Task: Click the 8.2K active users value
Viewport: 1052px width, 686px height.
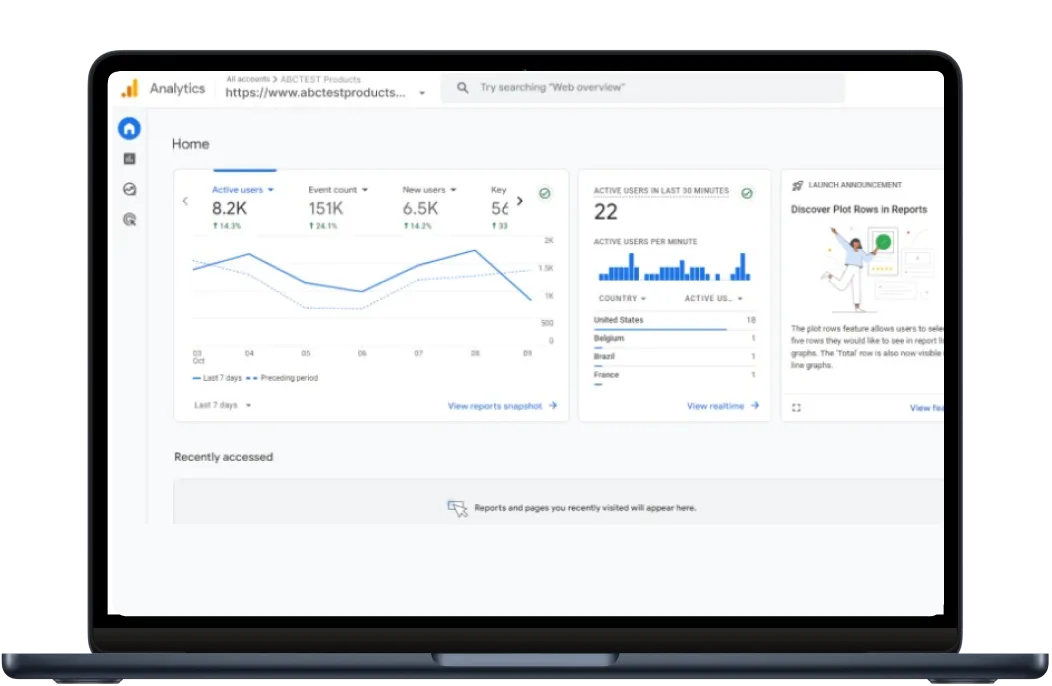Action: pyautogui.click(x=229, y=209)
